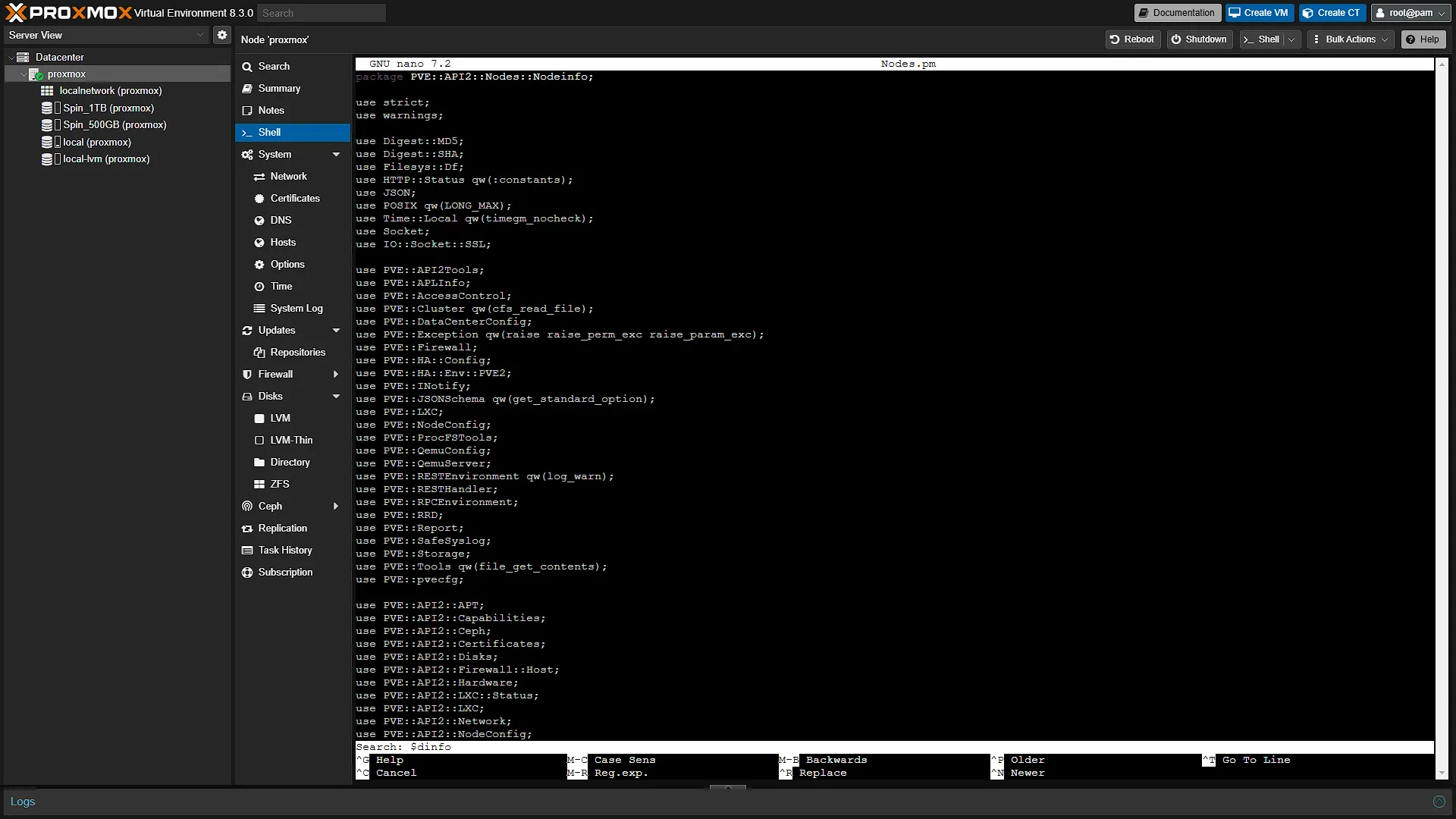
Task: Click the Shell terminal icon in sidebar
Action: (x=247, y=133)
